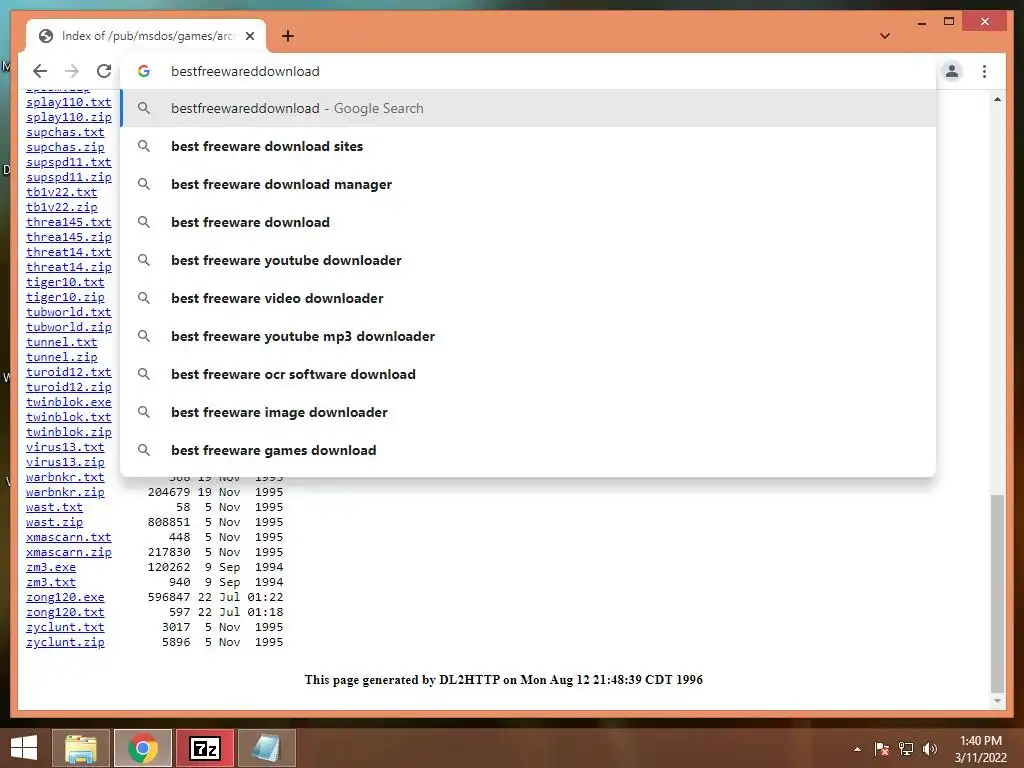This screenshot has width=1024, height=768.
Task: Download zong120.exe from the listing
Action: (x=65, y=598)
